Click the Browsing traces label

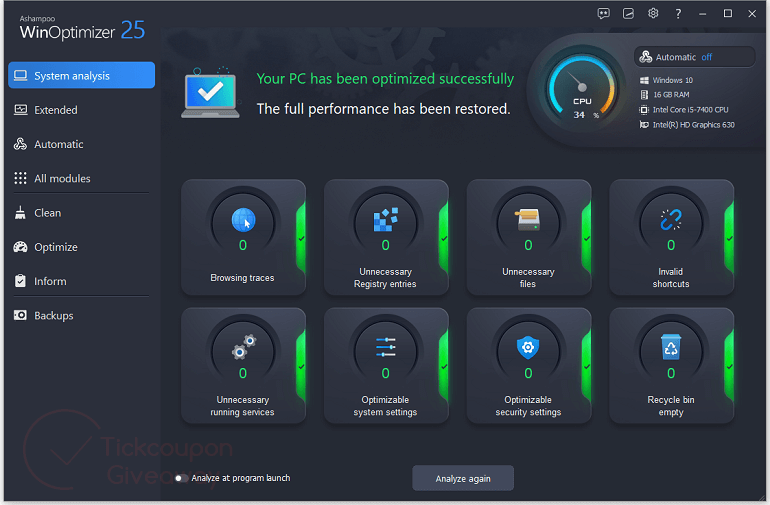click(x=242, y=278)
